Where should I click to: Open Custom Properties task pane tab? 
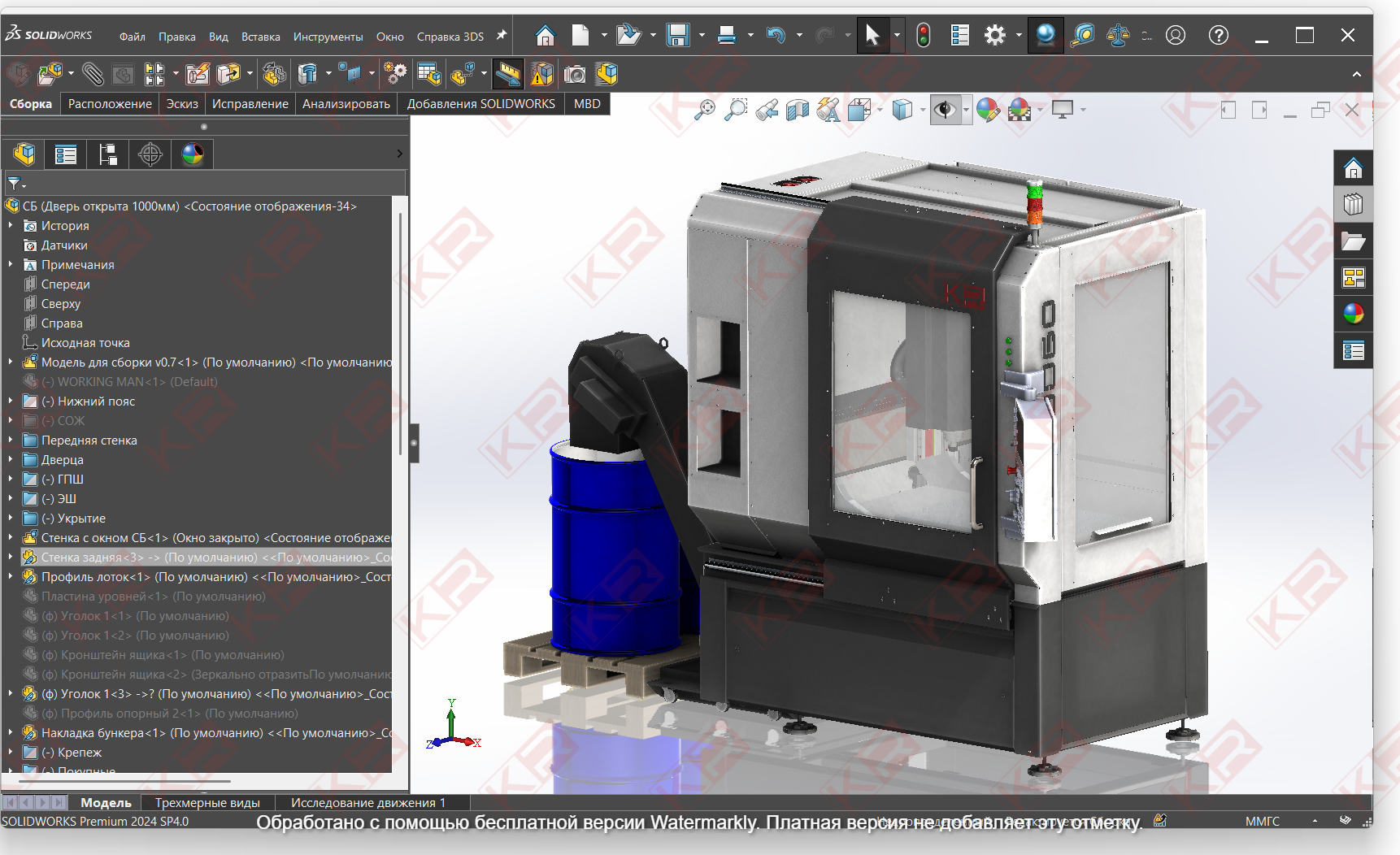(x=1353, y=351)
